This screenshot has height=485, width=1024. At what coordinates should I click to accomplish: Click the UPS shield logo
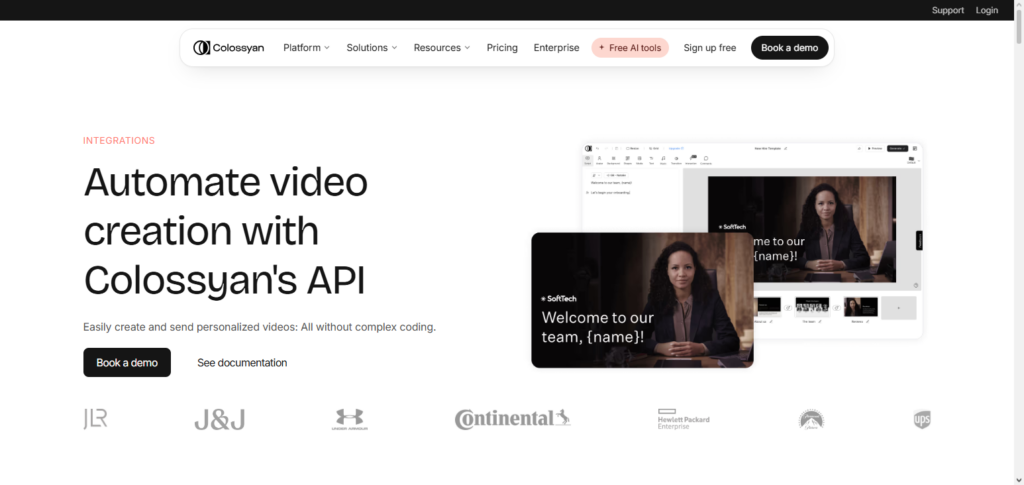(x=922, y=419)
